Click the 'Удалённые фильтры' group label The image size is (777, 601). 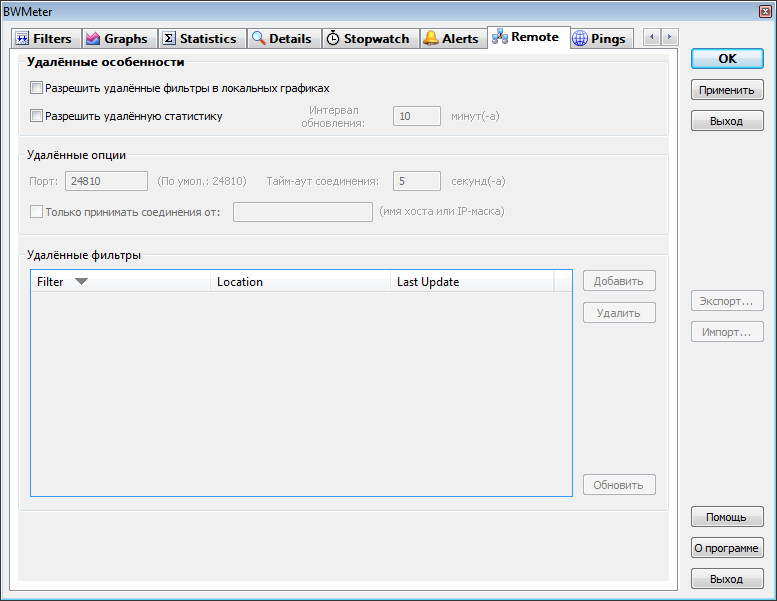pos(84,255)
